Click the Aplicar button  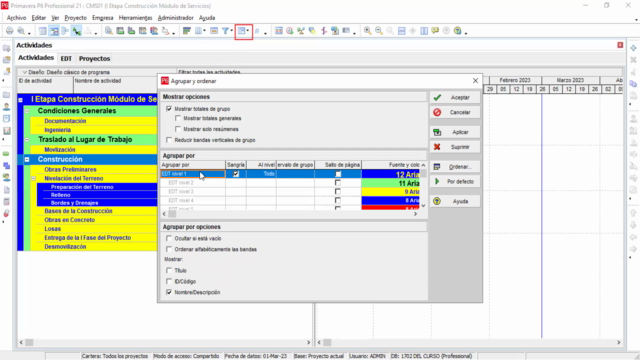coord(455,132)
